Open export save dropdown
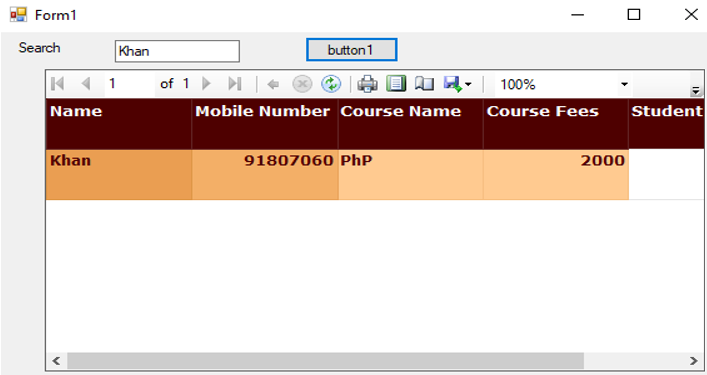 tap(457, 84)
